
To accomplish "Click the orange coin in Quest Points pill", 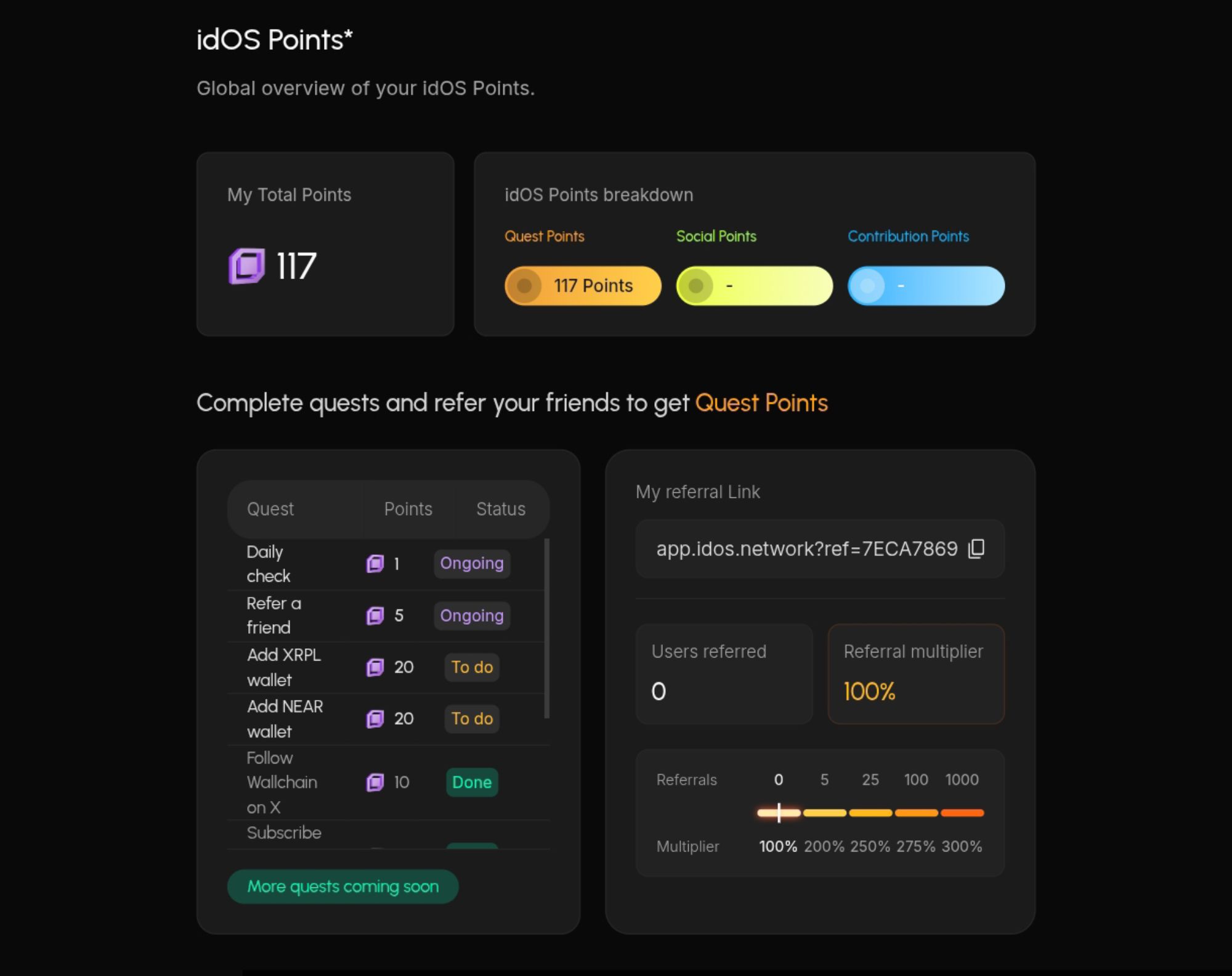I will point(524,286).
